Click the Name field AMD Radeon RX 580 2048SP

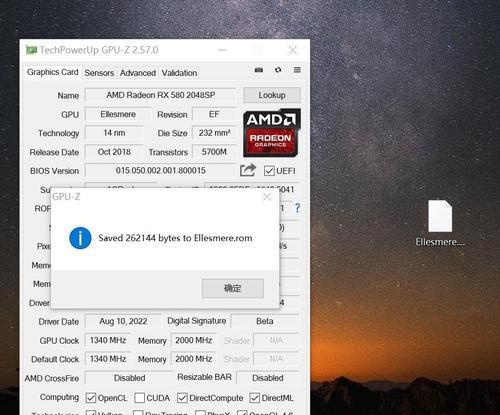[161, 95]
